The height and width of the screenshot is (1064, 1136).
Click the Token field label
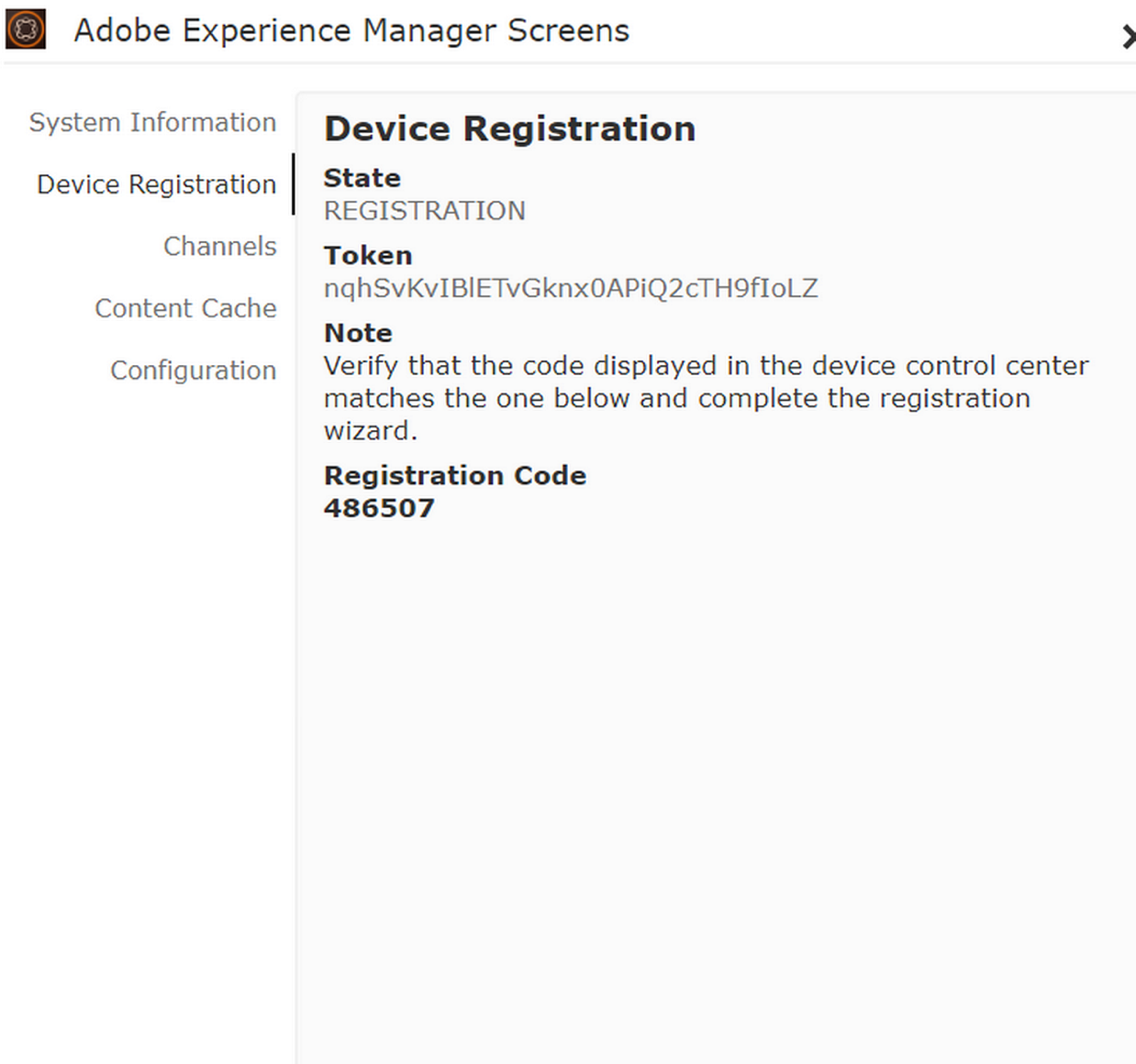pyautogui.click(x=367, y=255)
